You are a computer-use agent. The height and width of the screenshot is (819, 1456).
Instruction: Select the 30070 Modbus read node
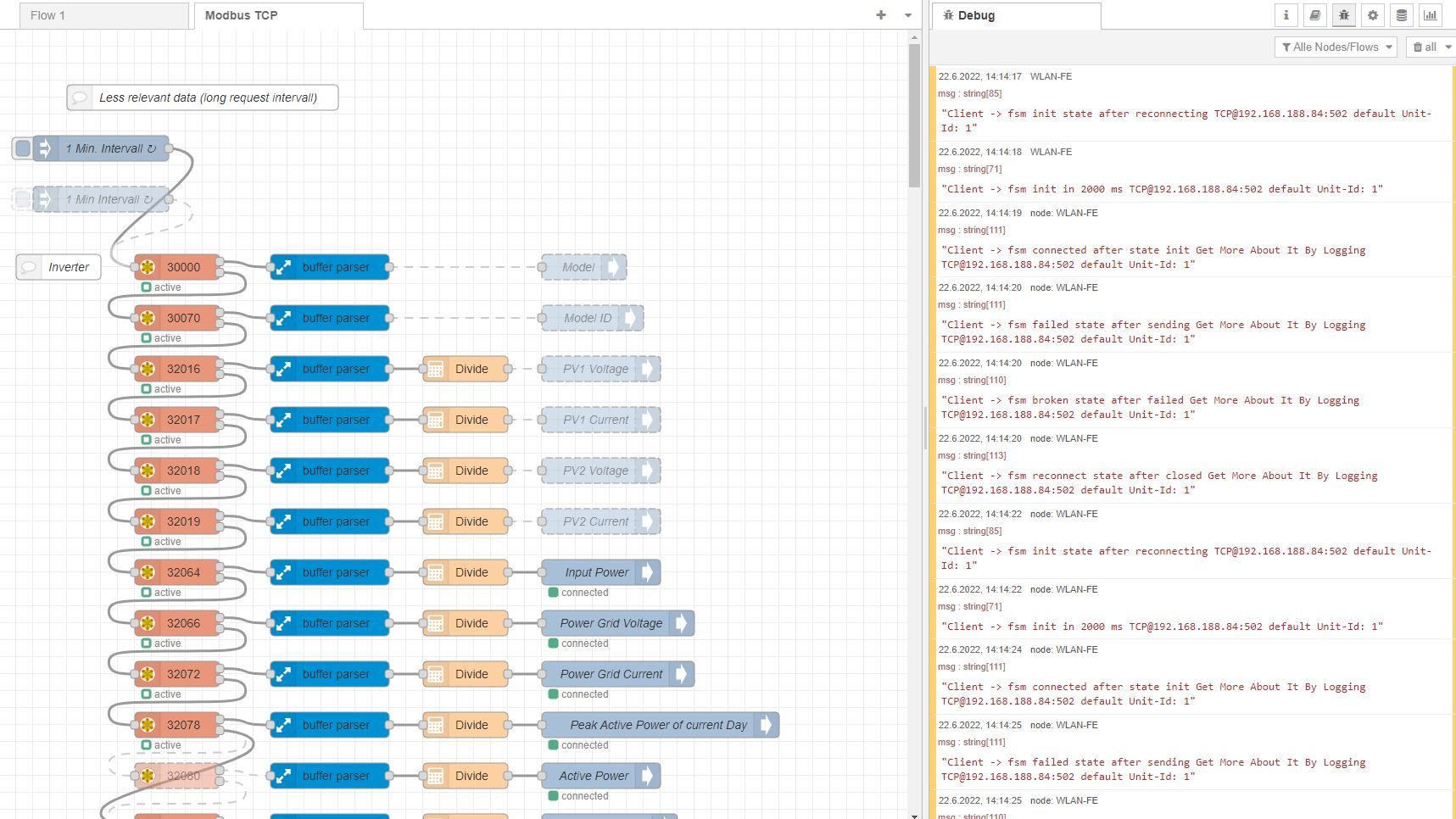pos(177,318)
